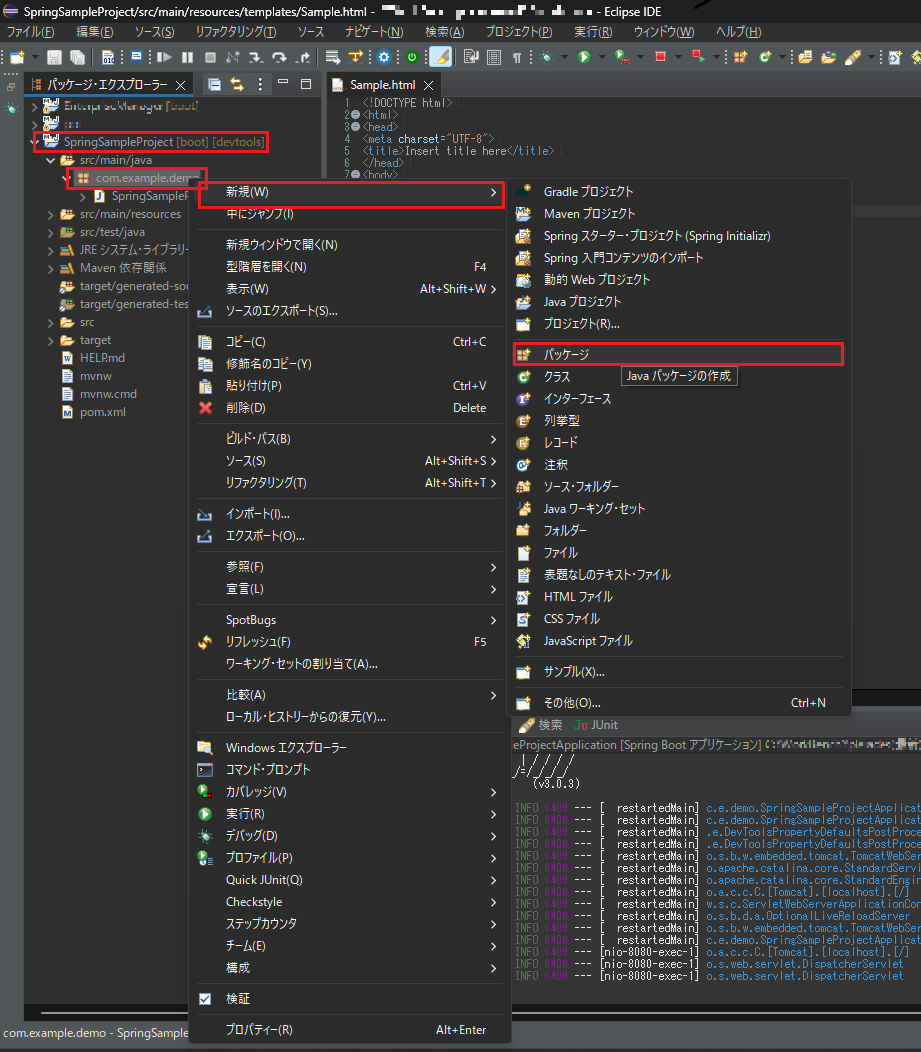Expand the src/test/java folder node
Screen dimensions: 921x1052
click(x=50, y=233)
